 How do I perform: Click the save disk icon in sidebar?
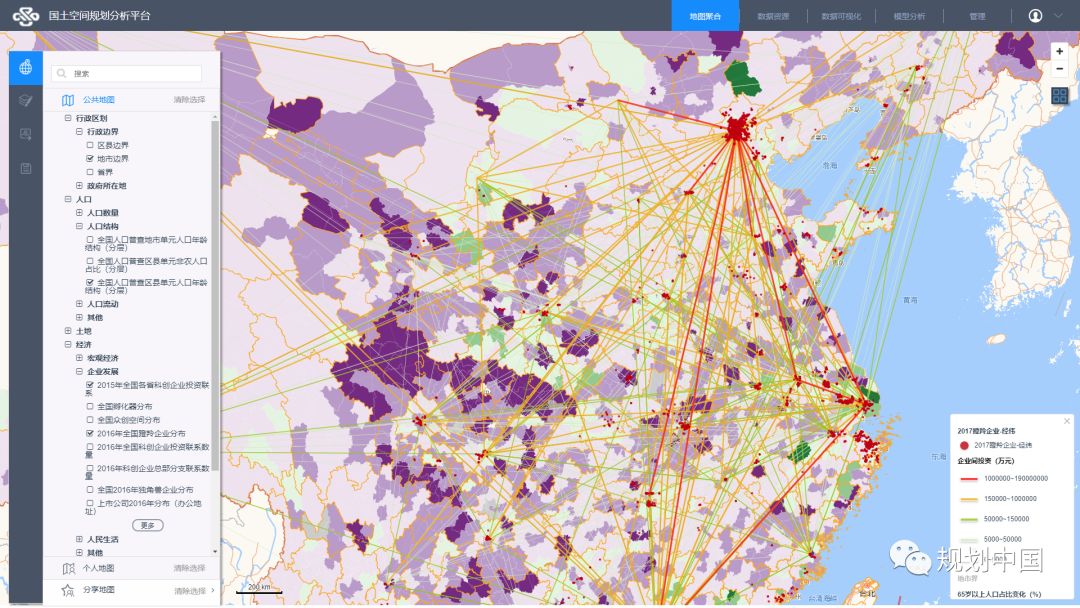[25, 168]
